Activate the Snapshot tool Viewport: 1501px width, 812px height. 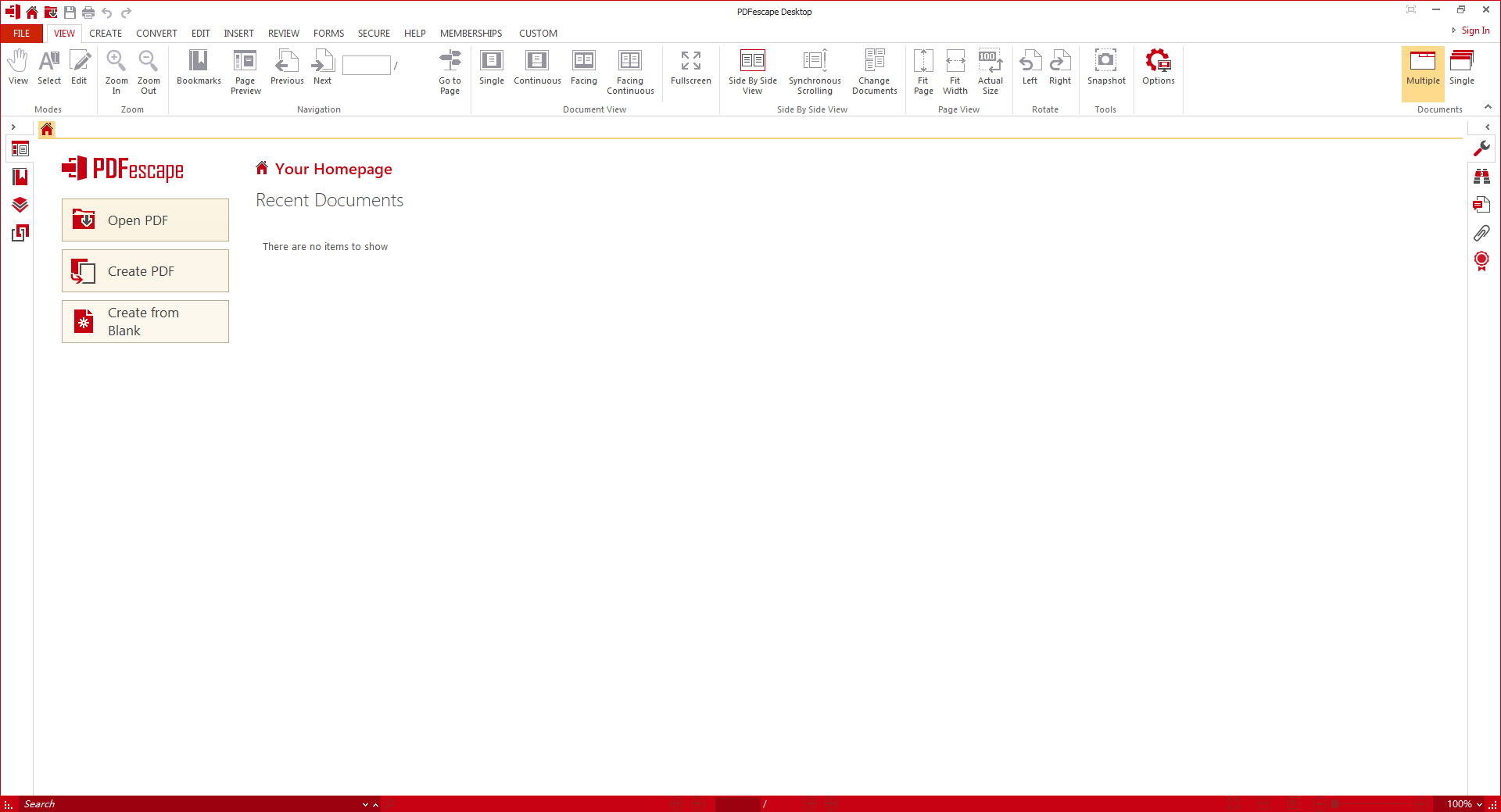click(1106, 68)
